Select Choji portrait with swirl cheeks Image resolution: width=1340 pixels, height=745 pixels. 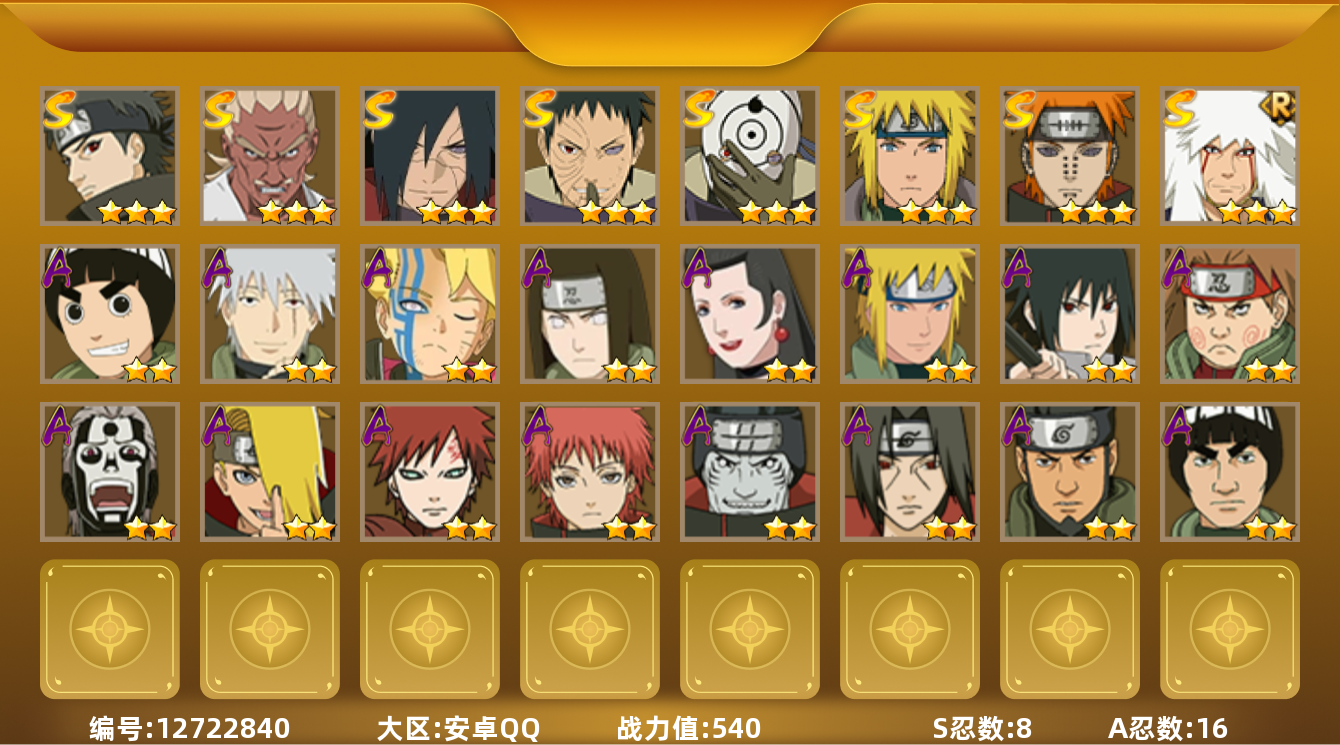(1230, 314)
